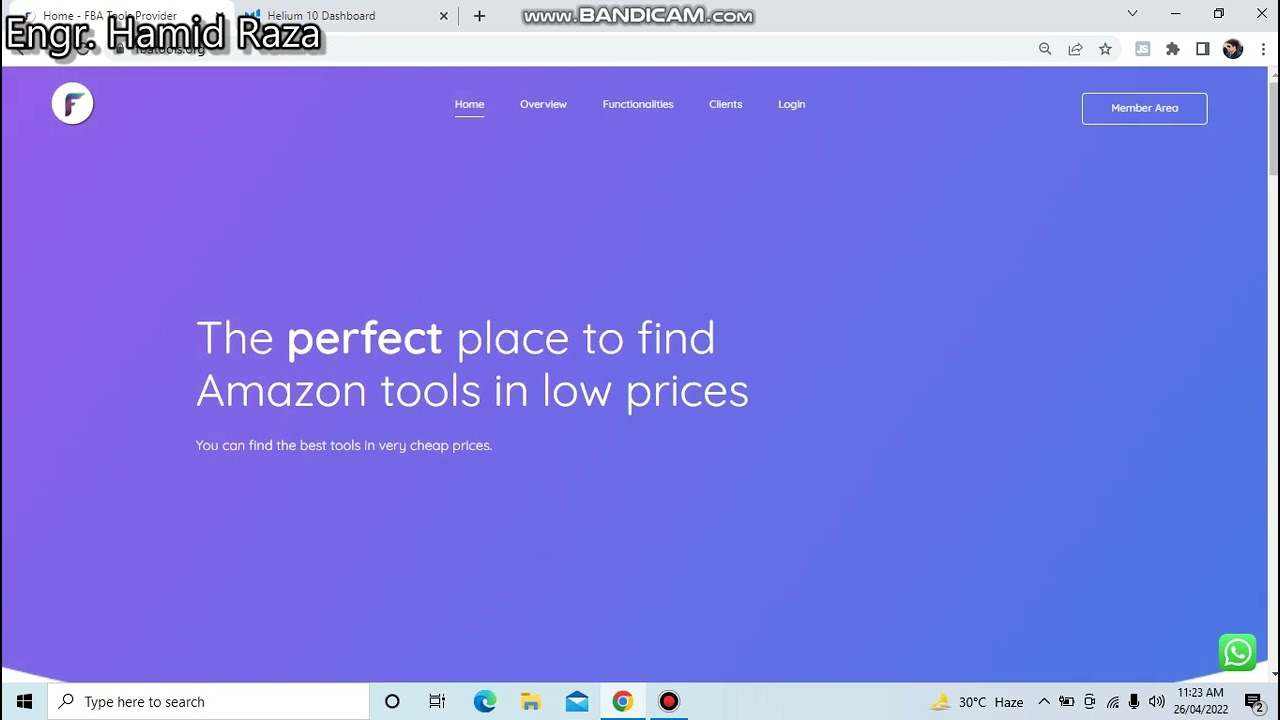Viewport: 1280px width, 720px height.
Task: Open Cortana circle in taskbar
Action: click(392, 702)
